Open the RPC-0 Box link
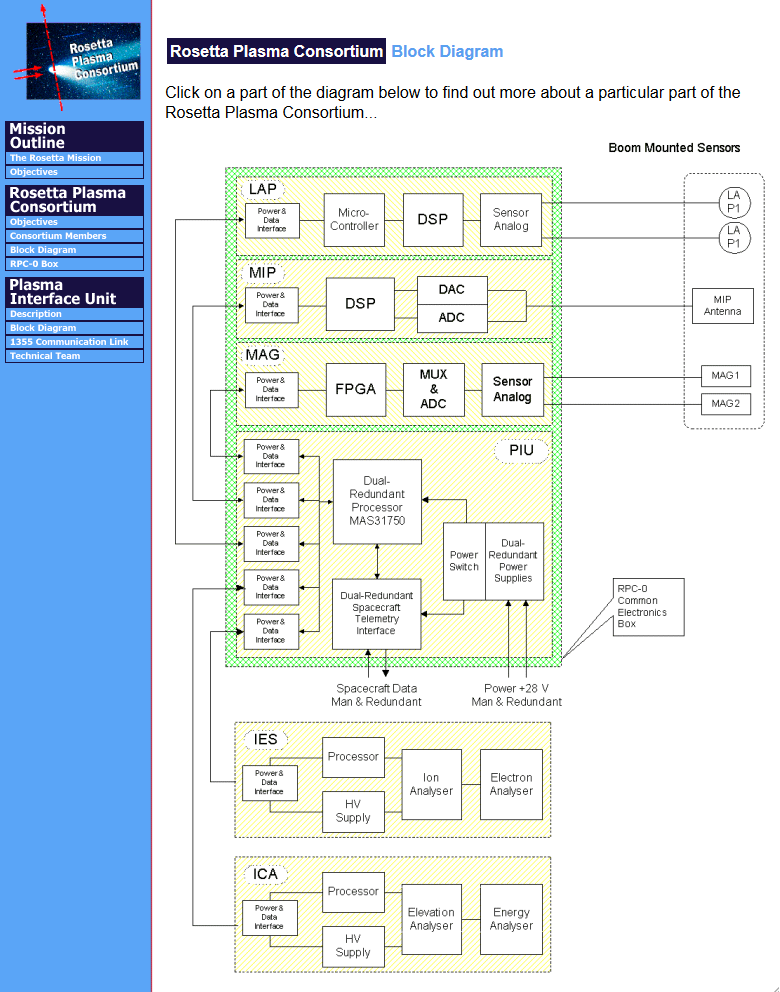The width and height of the screenshot is (780, 992). point(75,264)
